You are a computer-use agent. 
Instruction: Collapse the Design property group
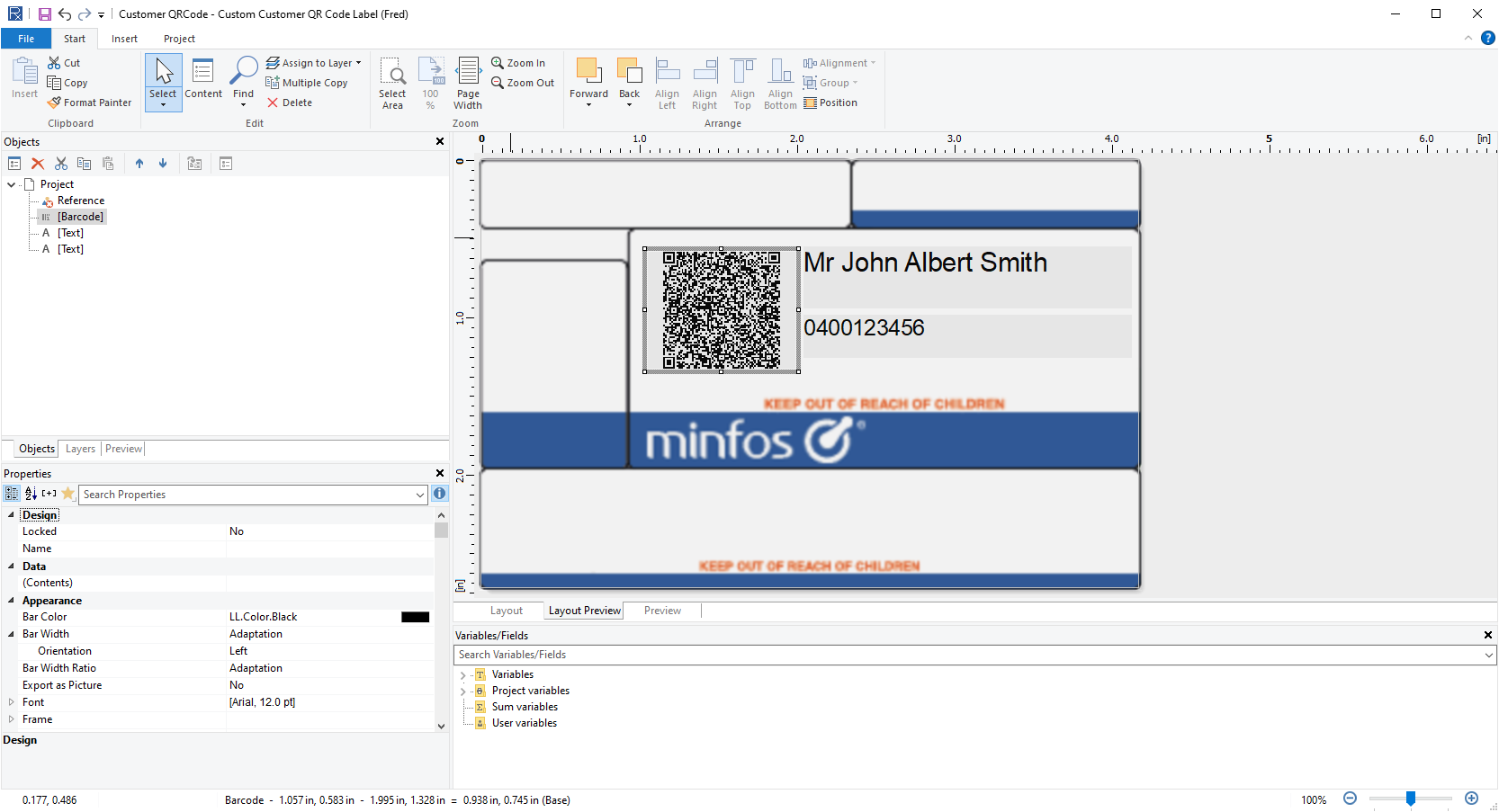11,515
